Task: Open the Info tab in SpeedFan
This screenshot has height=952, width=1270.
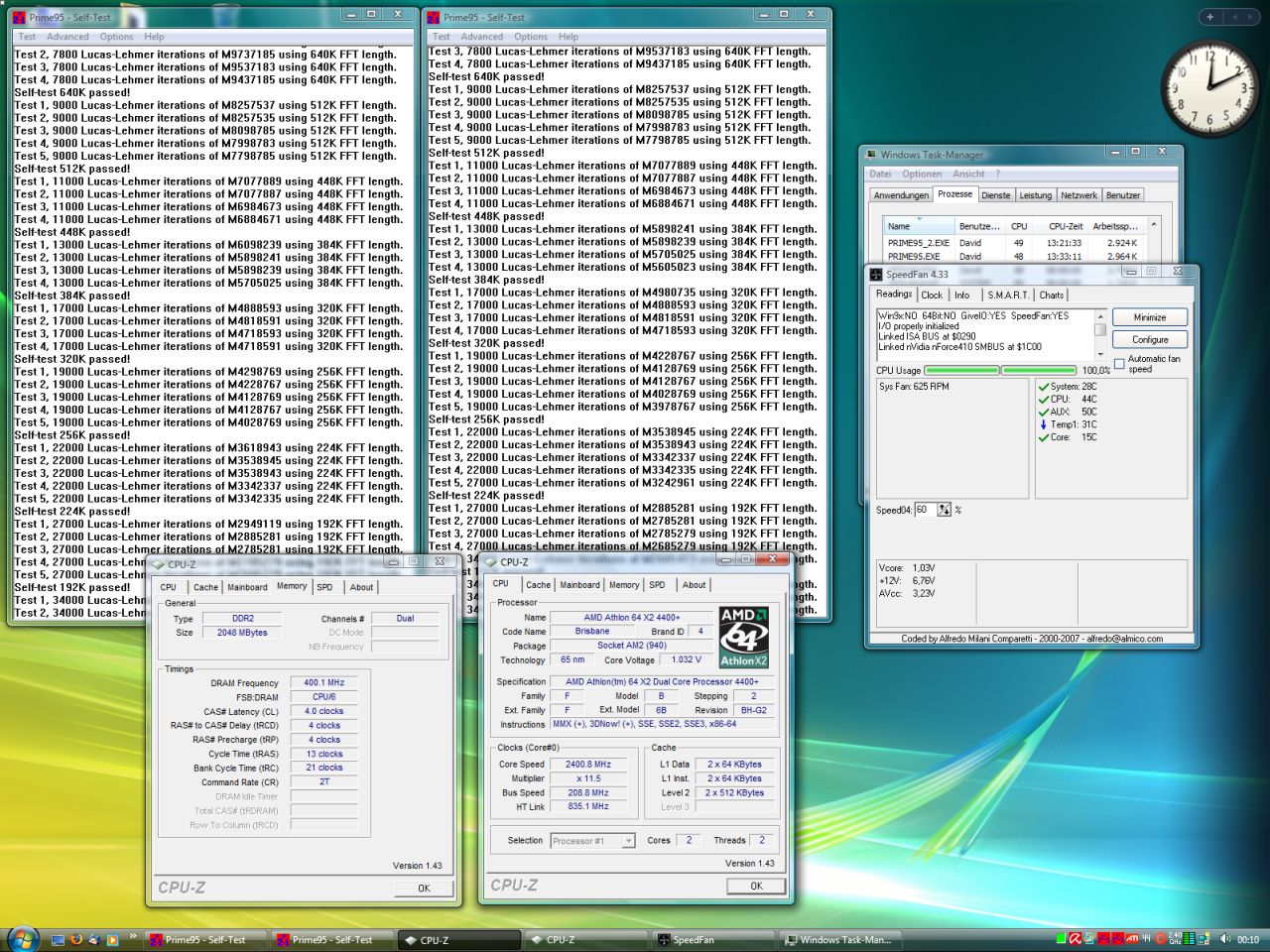Action: (962, 295)
